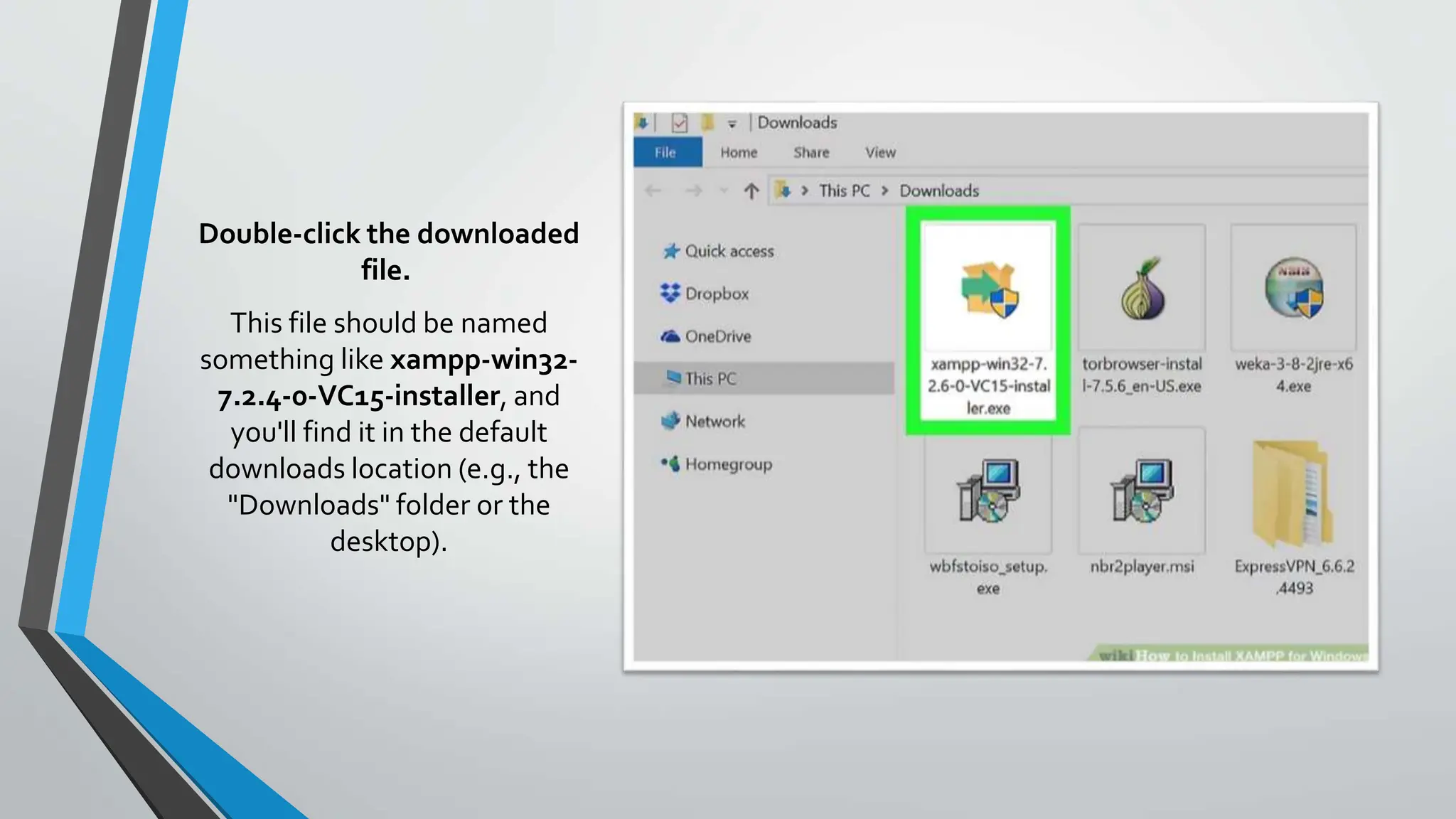This screenshot has width=1456, height=819.
Task: Click the xampp-win32-7.2.6-0-VC15-installer.exe file name
Action: [988, 386]
